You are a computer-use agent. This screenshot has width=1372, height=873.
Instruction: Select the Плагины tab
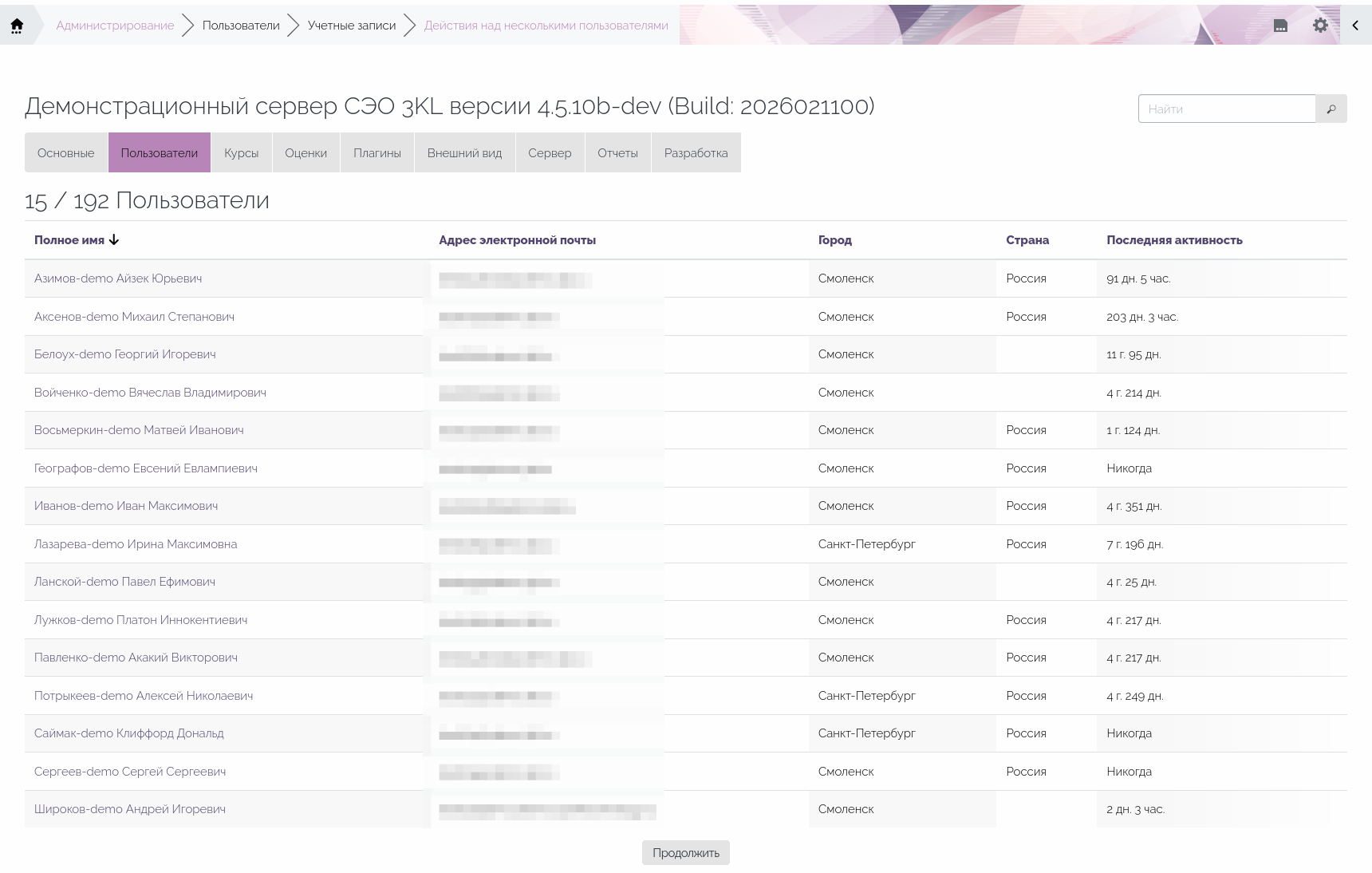coord(377,153)
